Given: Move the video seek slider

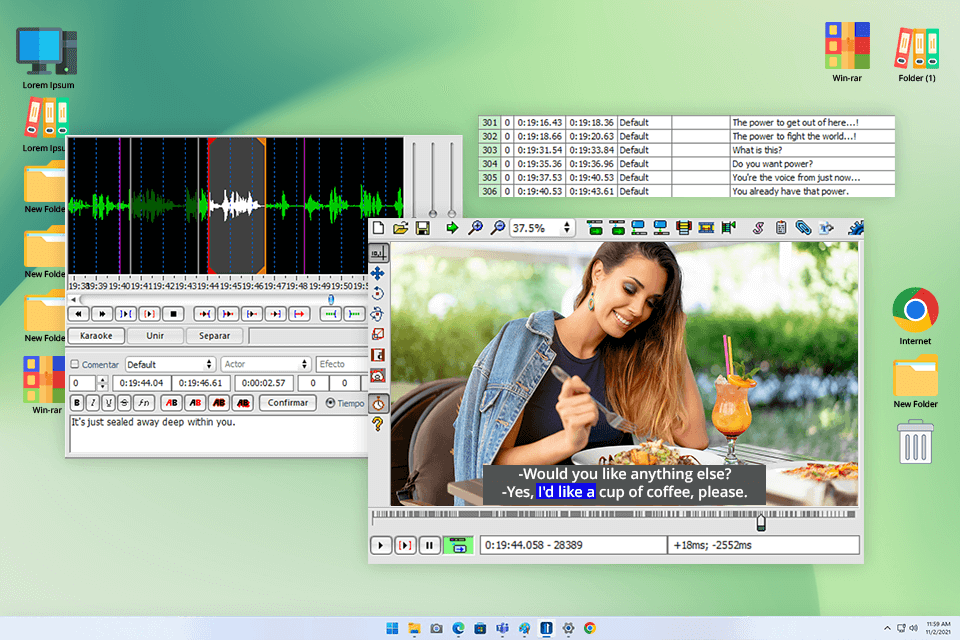Looking at the screenshot, I should click(760, 521).
